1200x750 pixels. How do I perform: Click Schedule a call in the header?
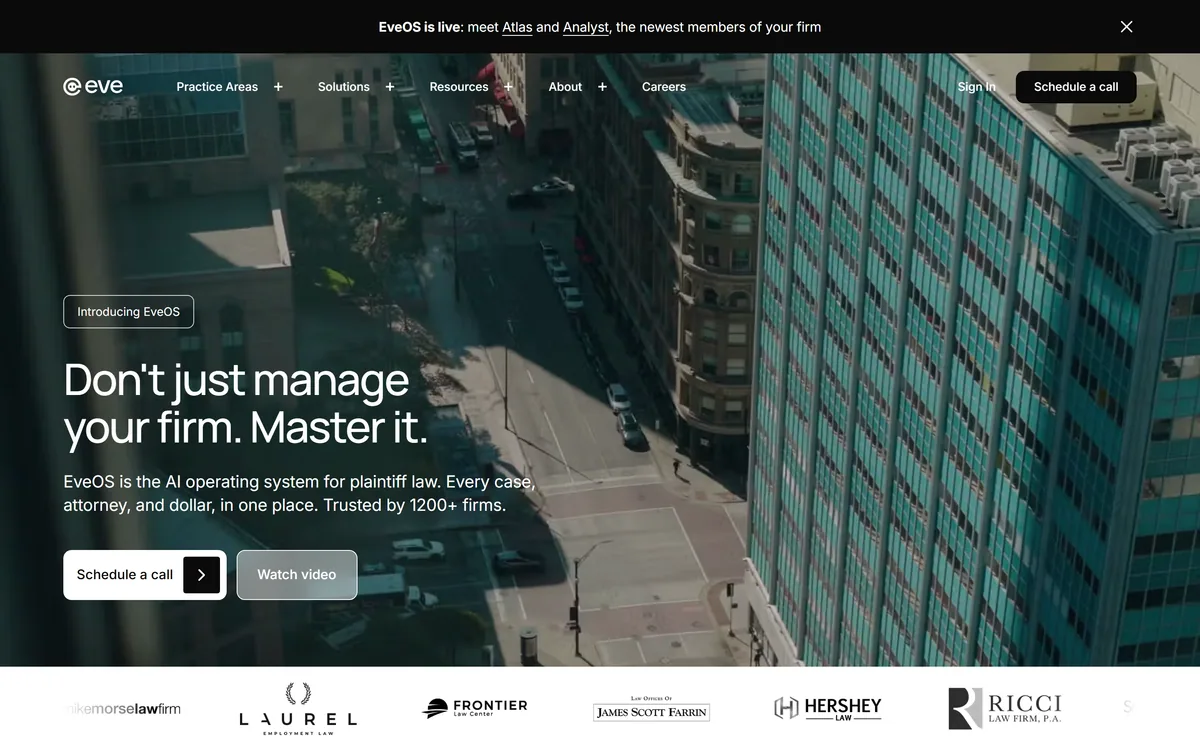pyautogui.click(x=1076, y=87)
